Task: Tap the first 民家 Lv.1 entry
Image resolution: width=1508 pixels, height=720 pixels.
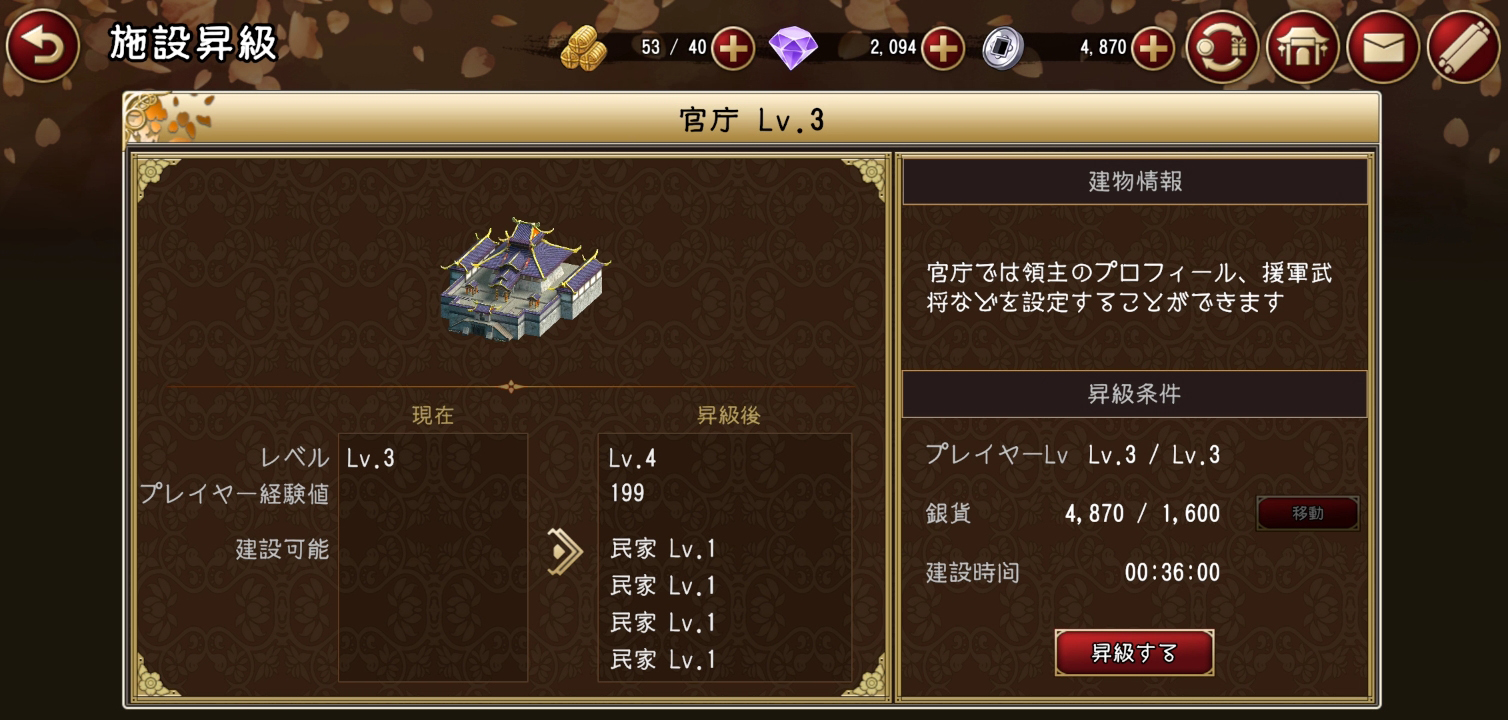Action: point(663,549)
